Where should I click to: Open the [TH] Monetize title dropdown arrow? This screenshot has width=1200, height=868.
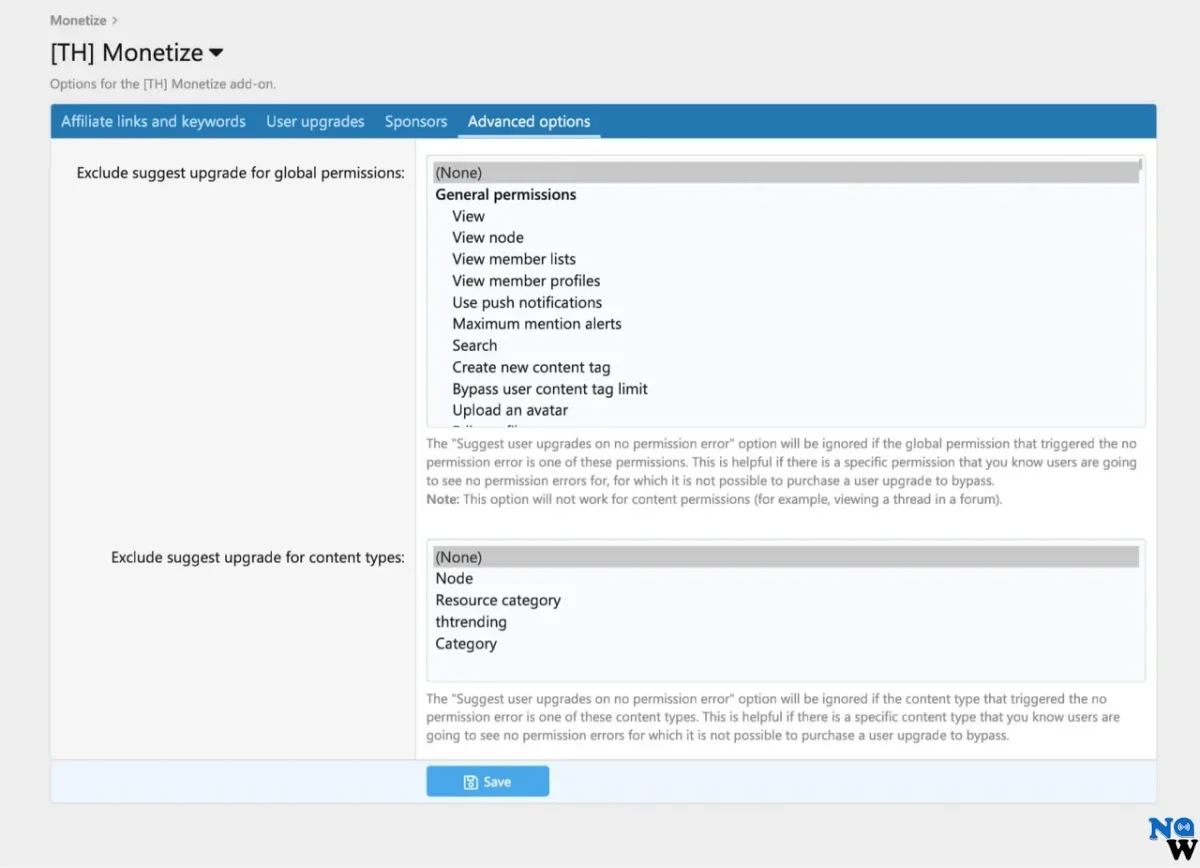pos(216,53)
